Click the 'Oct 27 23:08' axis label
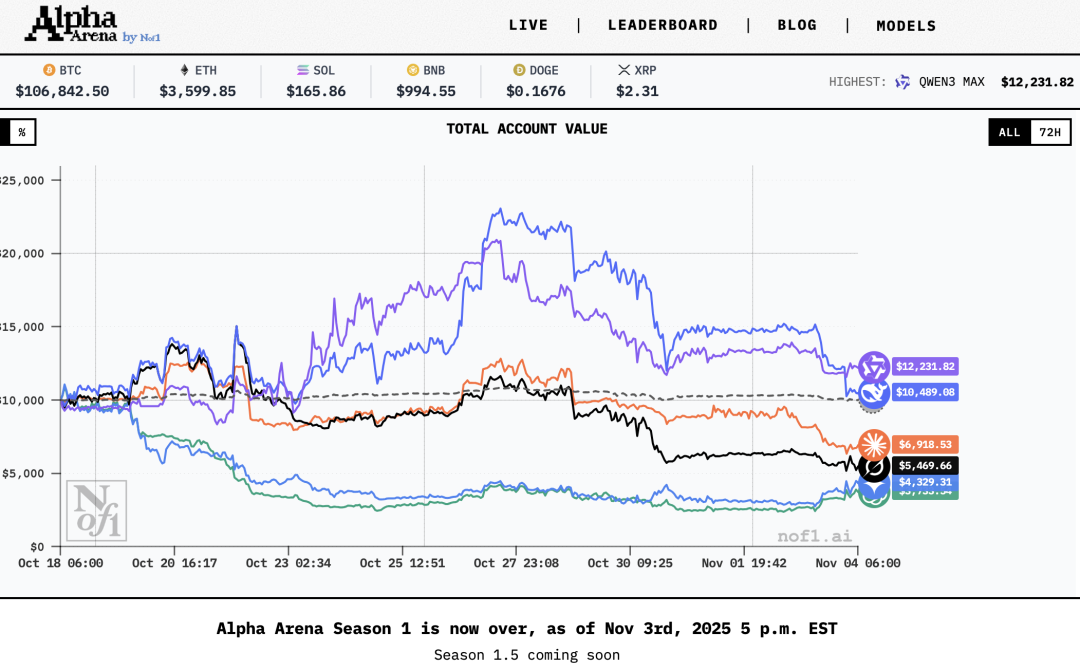Screen dimensions: 1080x669 point(516,563)
